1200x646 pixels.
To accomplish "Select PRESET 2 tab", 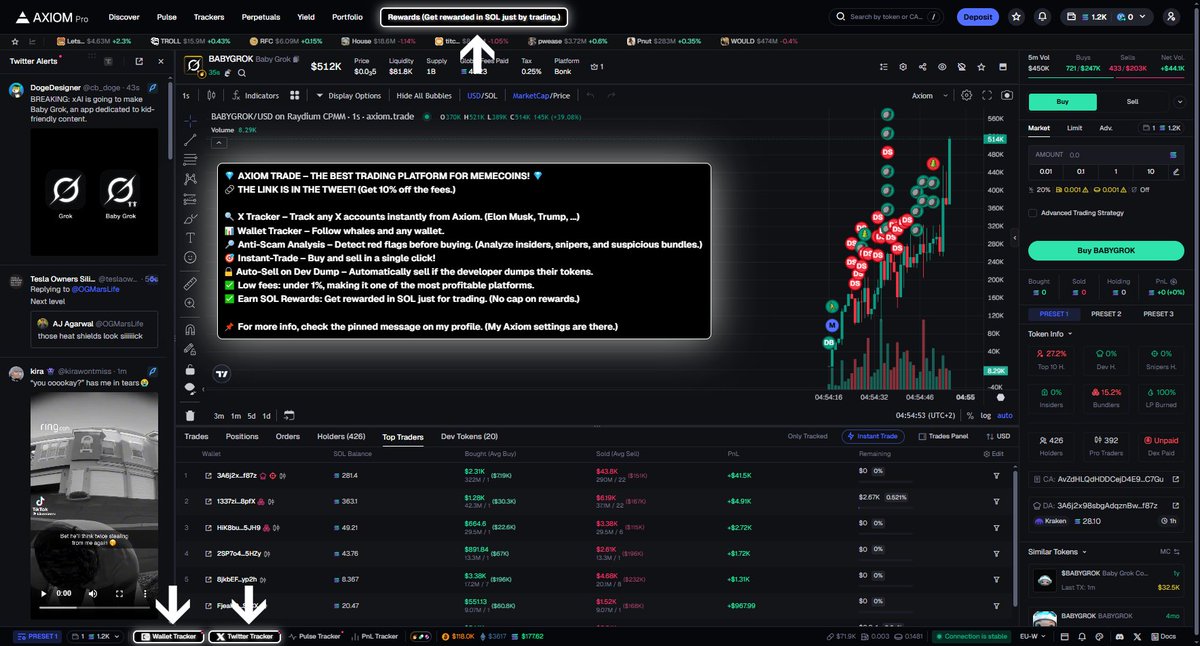I will [1105, 314].
